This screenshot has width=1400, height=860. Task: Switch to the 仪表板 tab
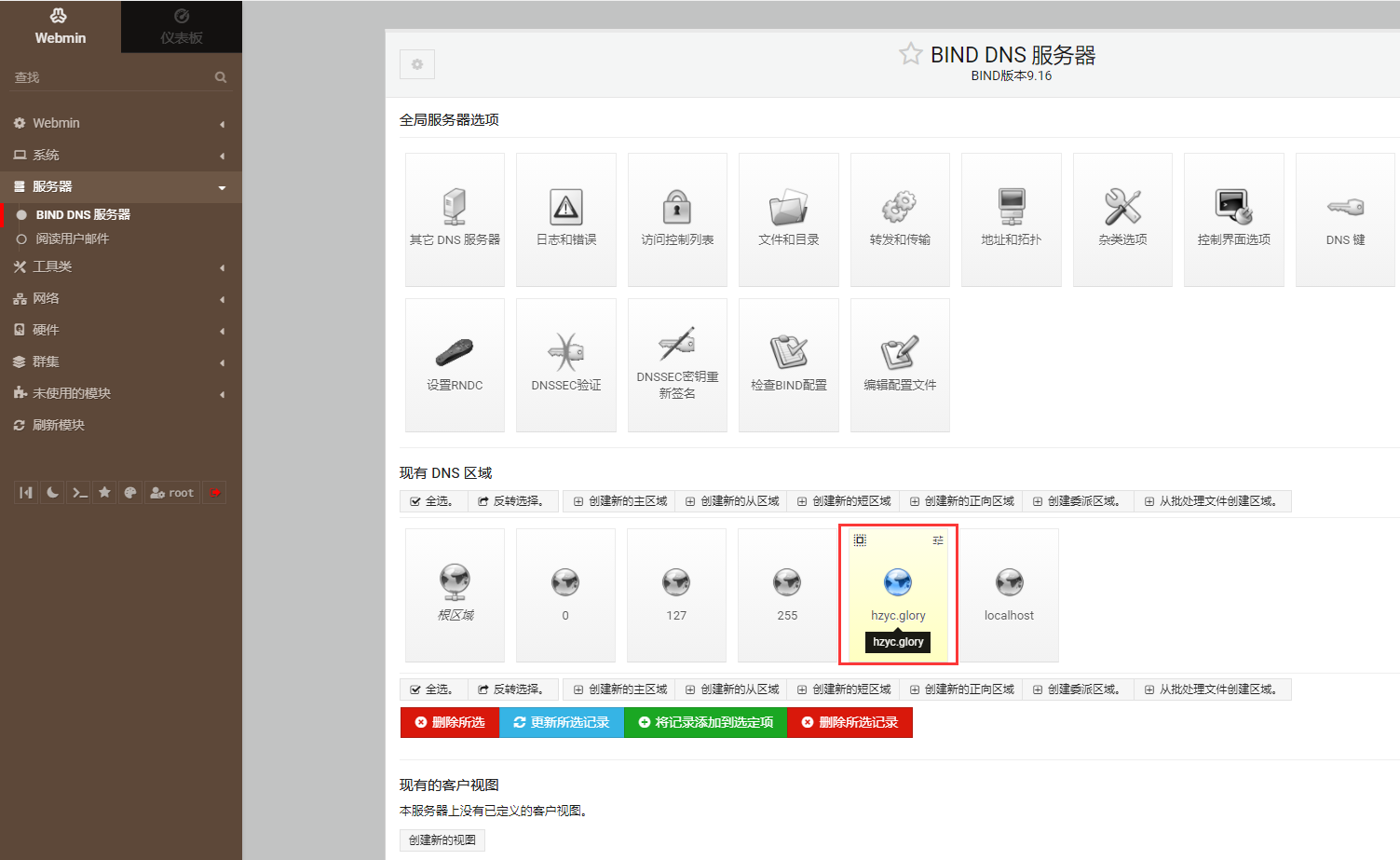pyautogui.click(x=182, y=26)
